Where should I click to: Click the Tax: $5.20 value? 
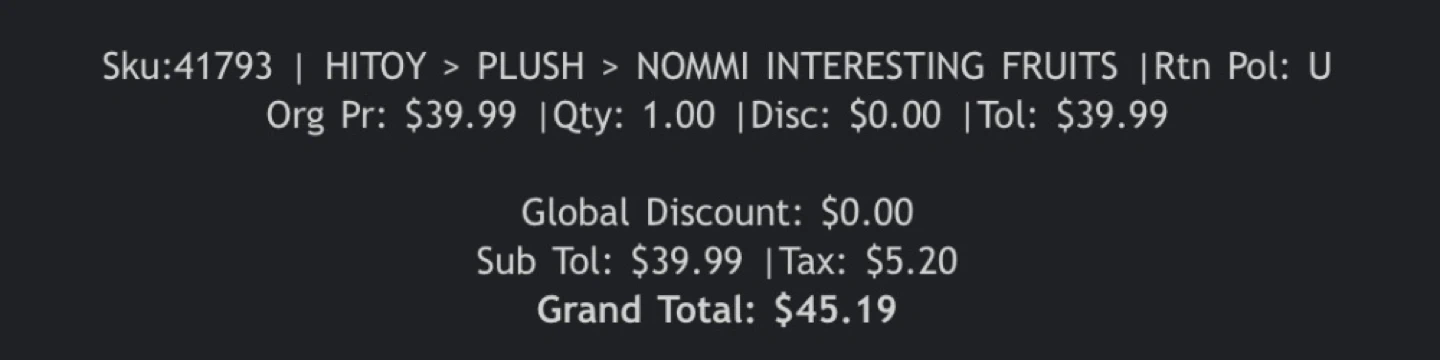pyautogui.click(x=868, y=261)
